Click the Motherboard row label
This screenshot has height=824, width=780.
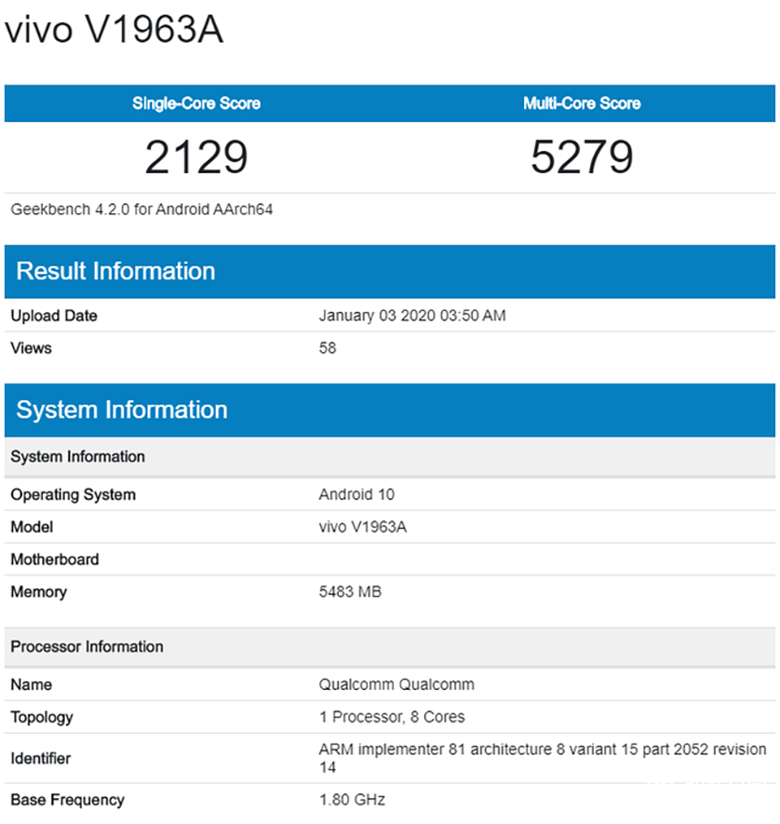coord(55,560)
